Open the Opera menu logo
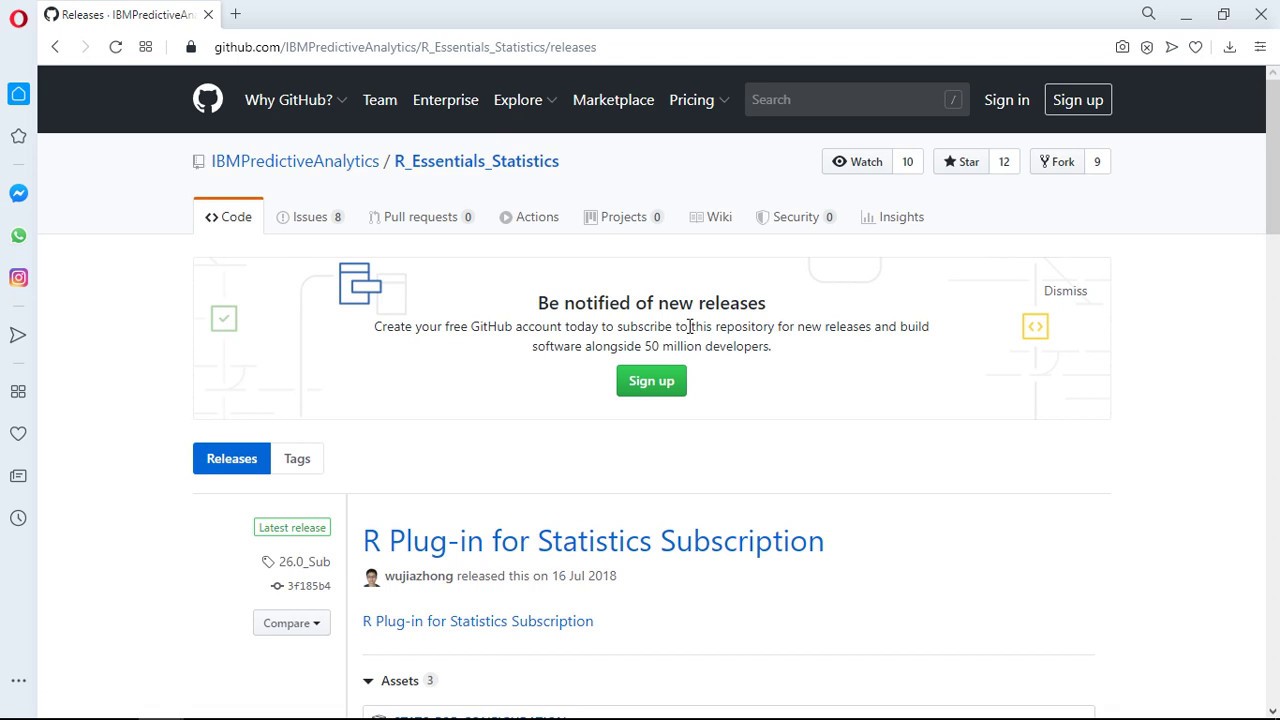 coord(18,19)
